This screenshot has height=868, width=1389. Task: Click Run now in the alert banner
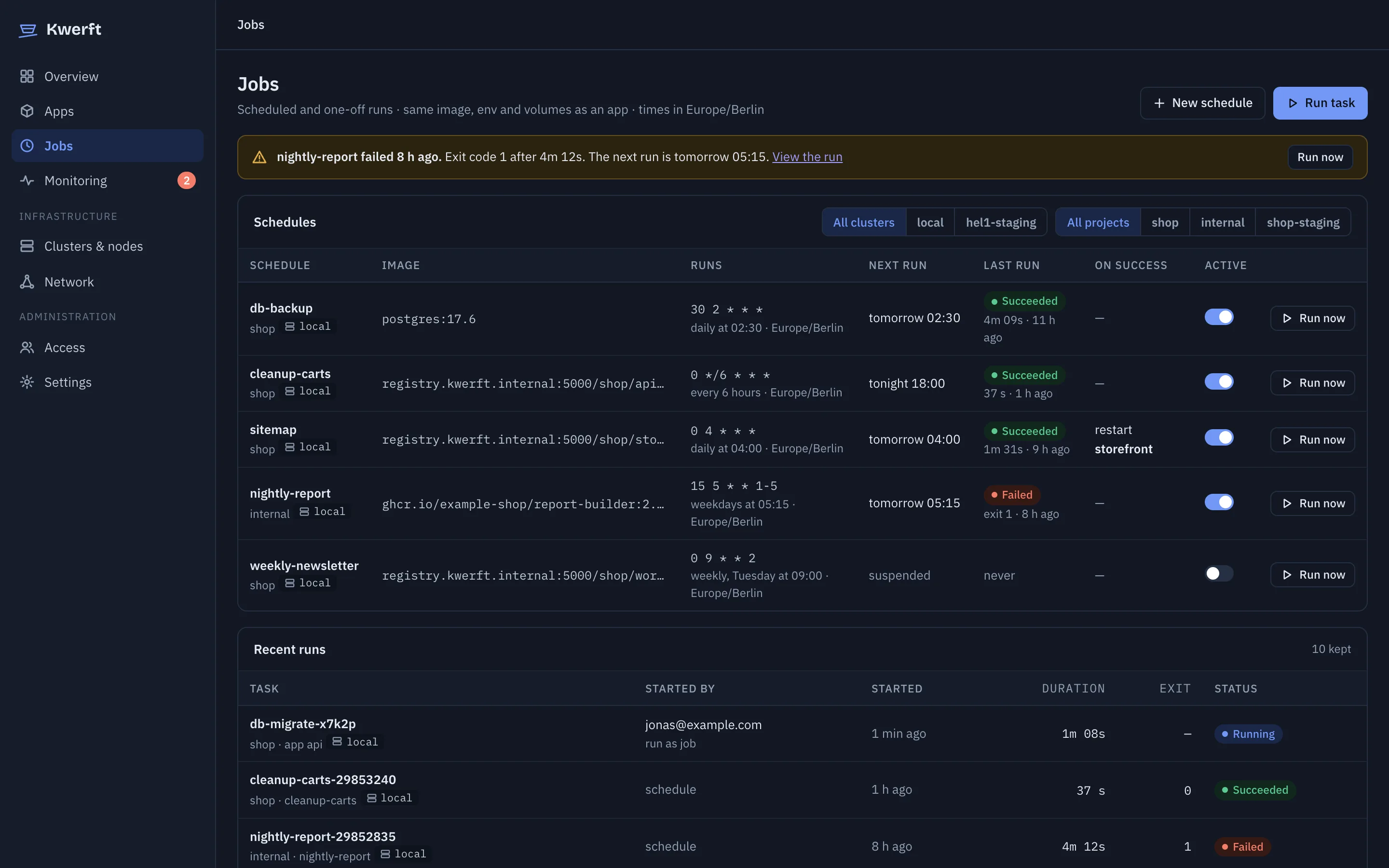pos(1320,157)
